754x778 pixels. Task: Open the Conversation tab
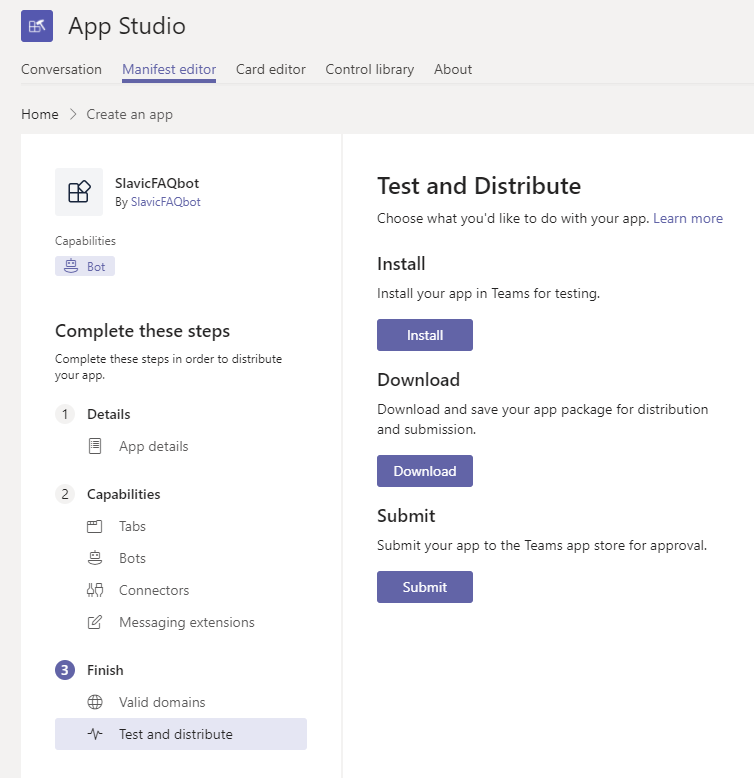coord(62,69)
